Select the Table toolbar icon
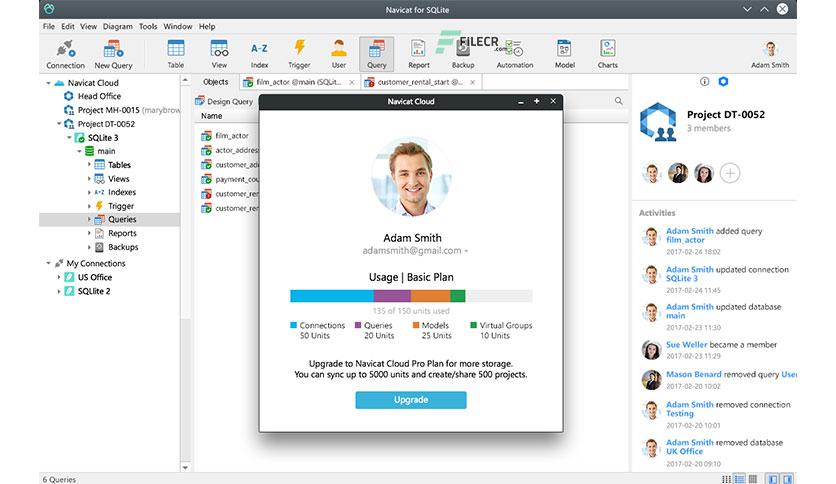The width and height of the screenshot is (836, 484). [x=175, y=54]
